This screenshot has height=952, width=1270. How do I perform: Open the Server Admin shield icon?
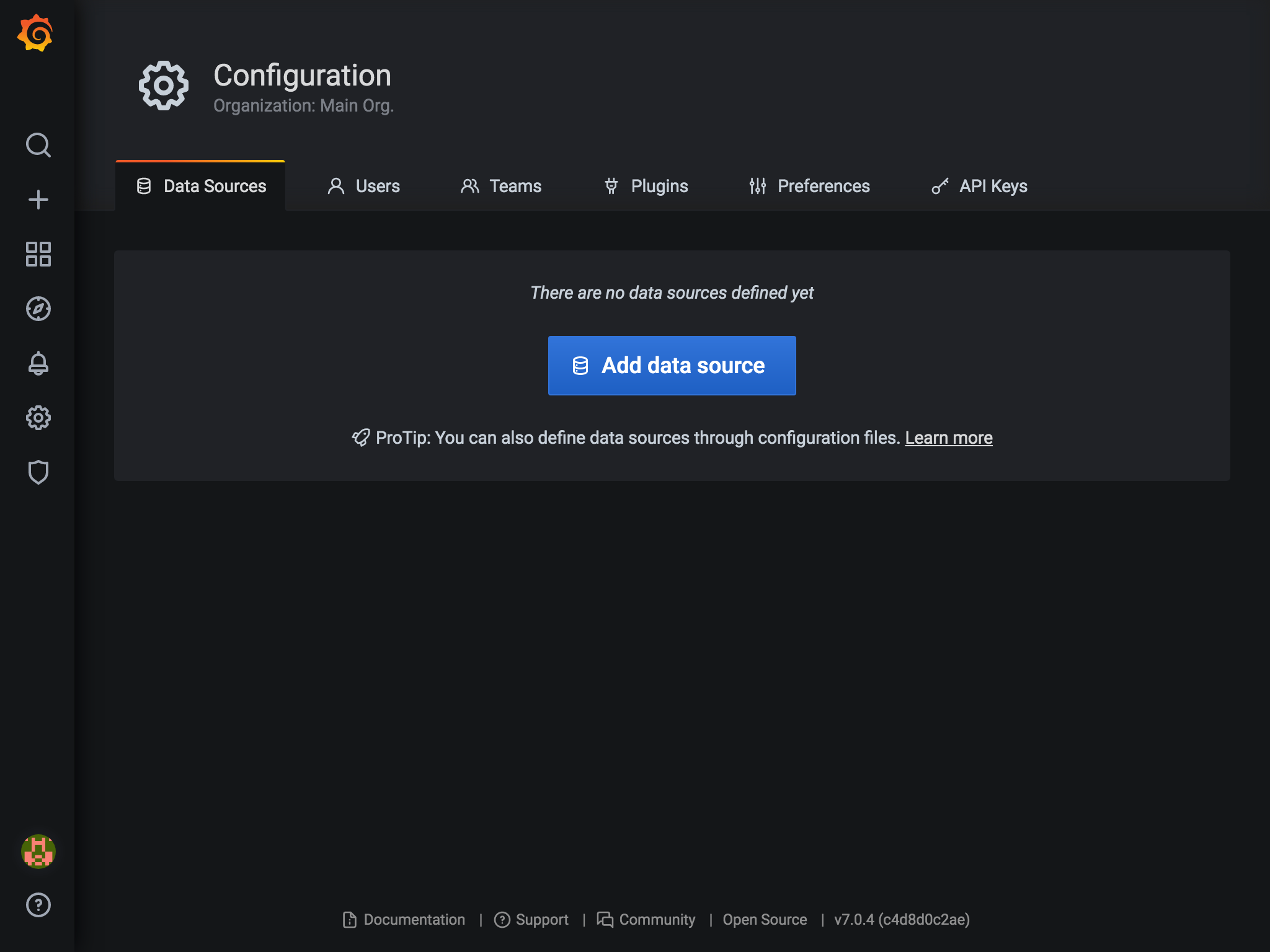[x=38, y=472]
